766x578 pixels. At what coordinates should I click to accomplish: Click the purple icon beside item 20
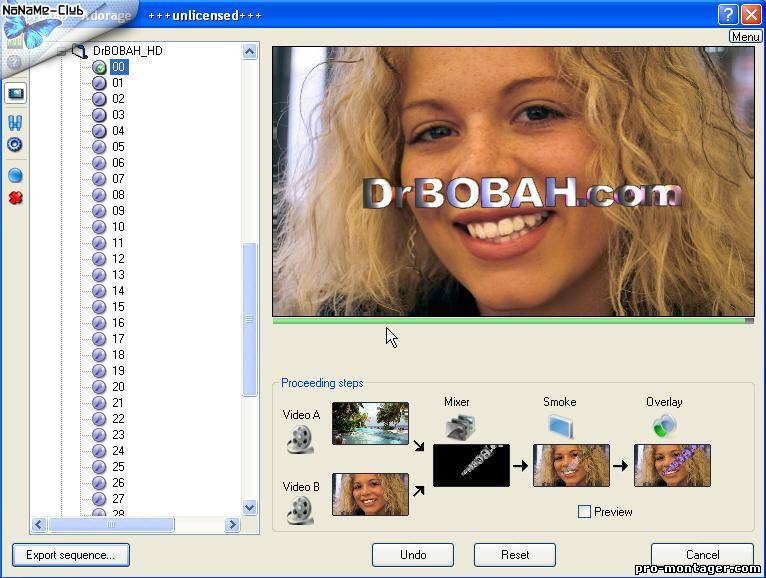(x=99, y=387)
